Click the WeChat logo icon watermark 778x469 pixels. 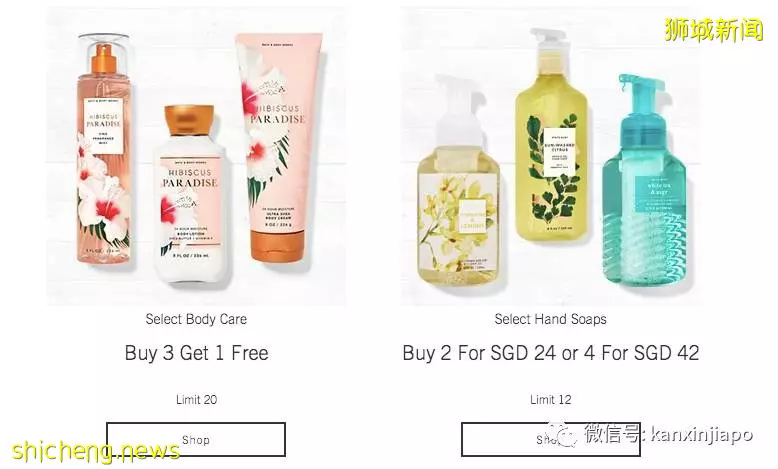pos(563,435)
